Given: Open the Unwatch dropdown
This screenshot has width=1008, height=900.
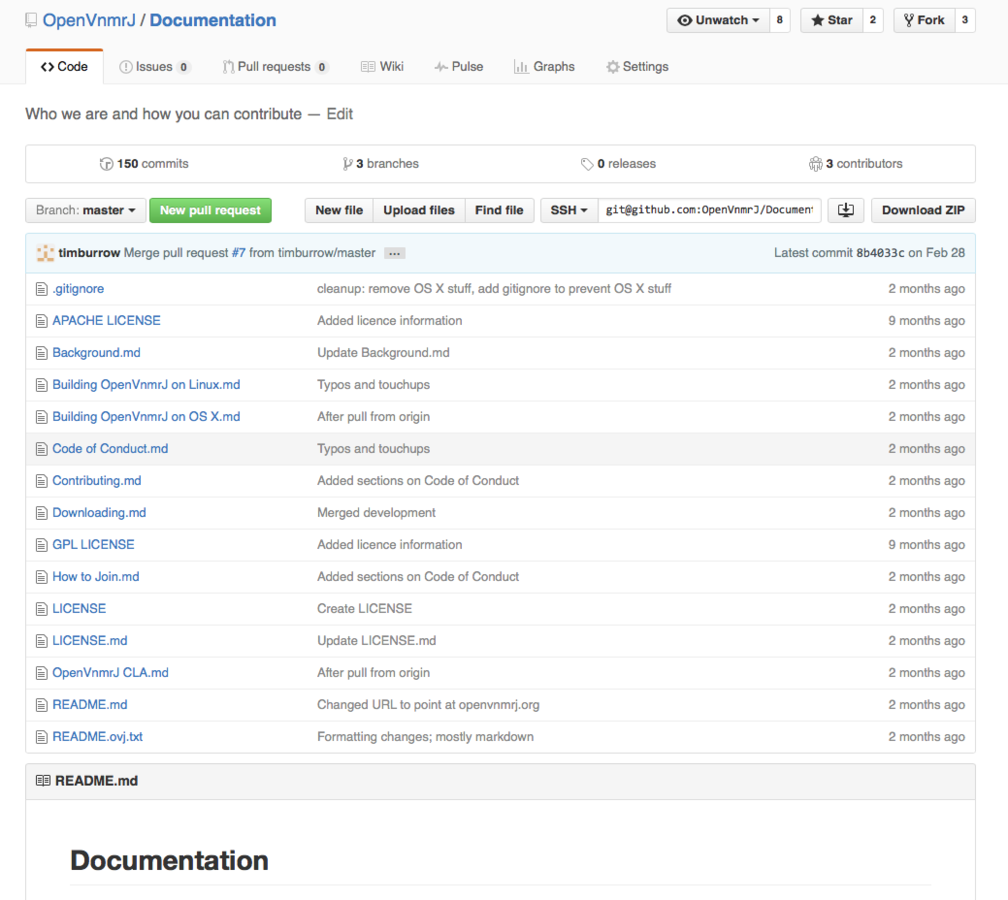Looking at the screenshot, I should coord(718,20).
